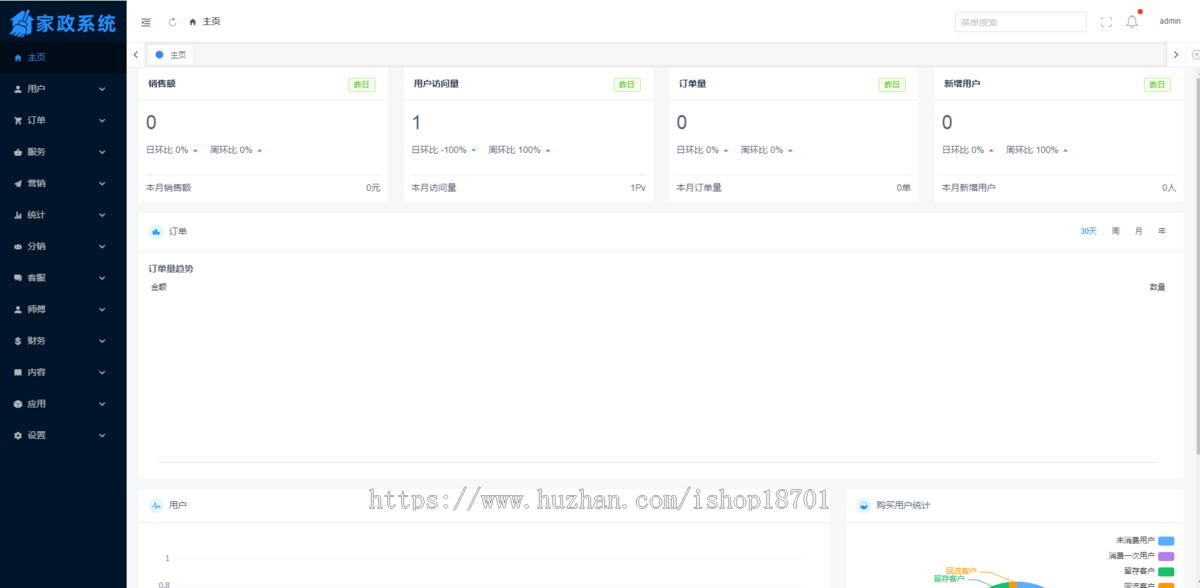
Task: Click the 内容 book icon in sidebar
Action: click(x=18, y=372)
